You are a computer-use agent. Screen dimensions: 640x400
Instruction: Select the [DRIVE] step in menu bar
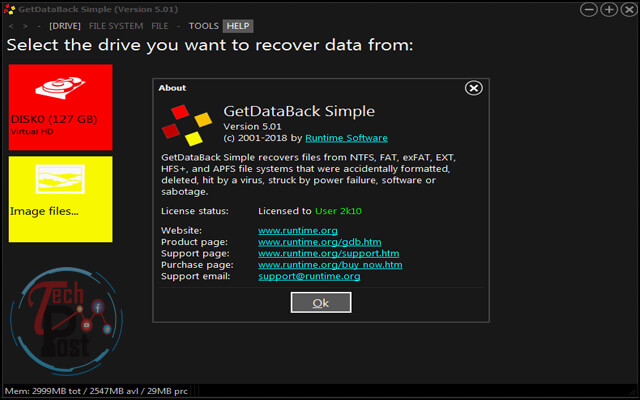coord(65,26)
